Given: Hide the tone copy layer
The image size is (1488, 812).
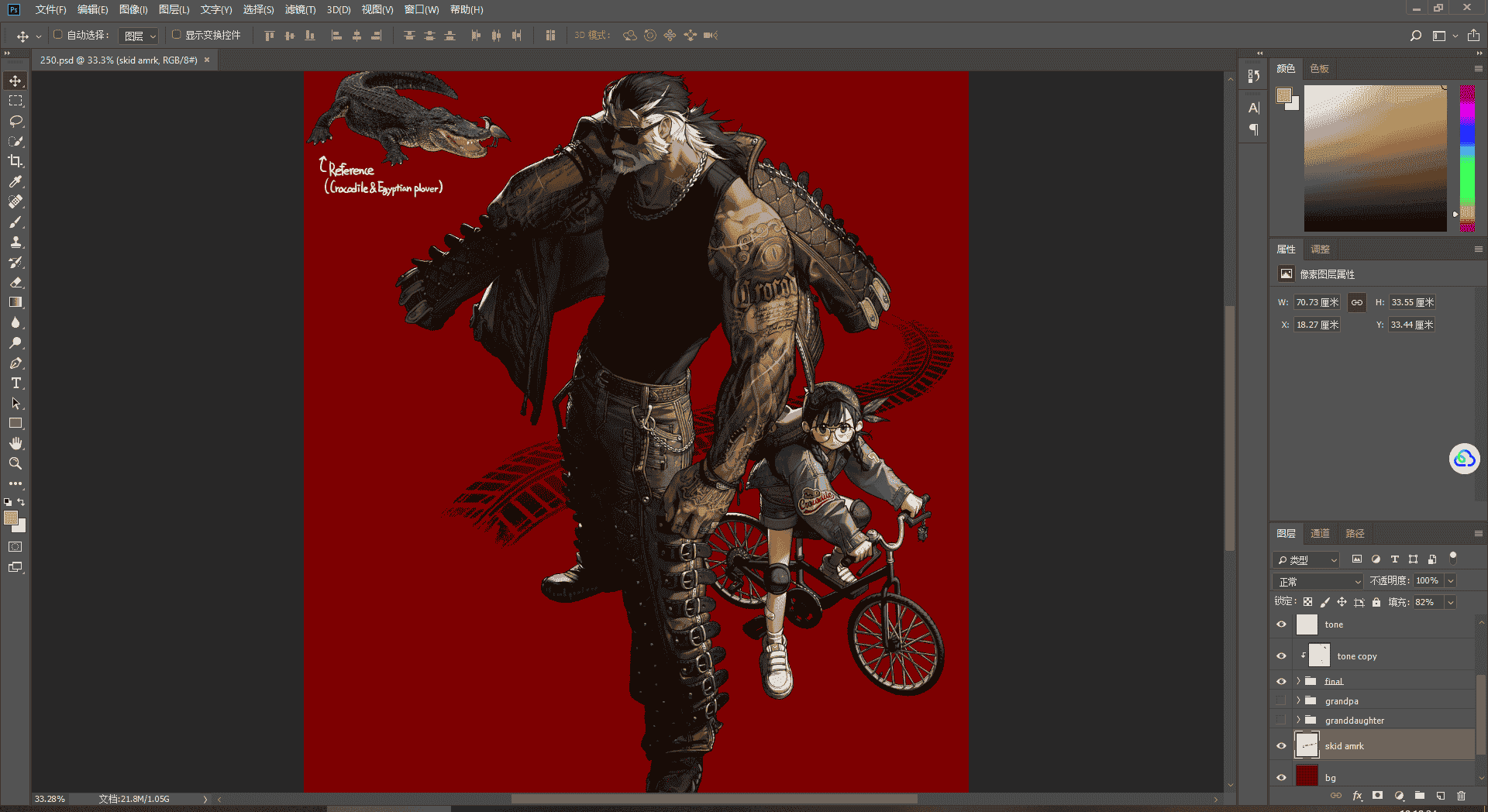Looking at the screenshot, I should [1281, 656].
